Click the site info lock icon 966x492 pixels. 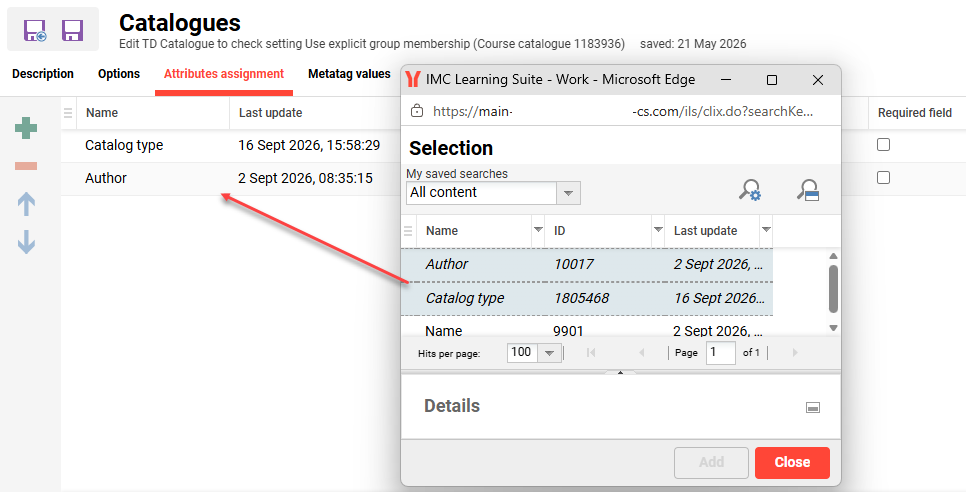(x=417, y=111)
